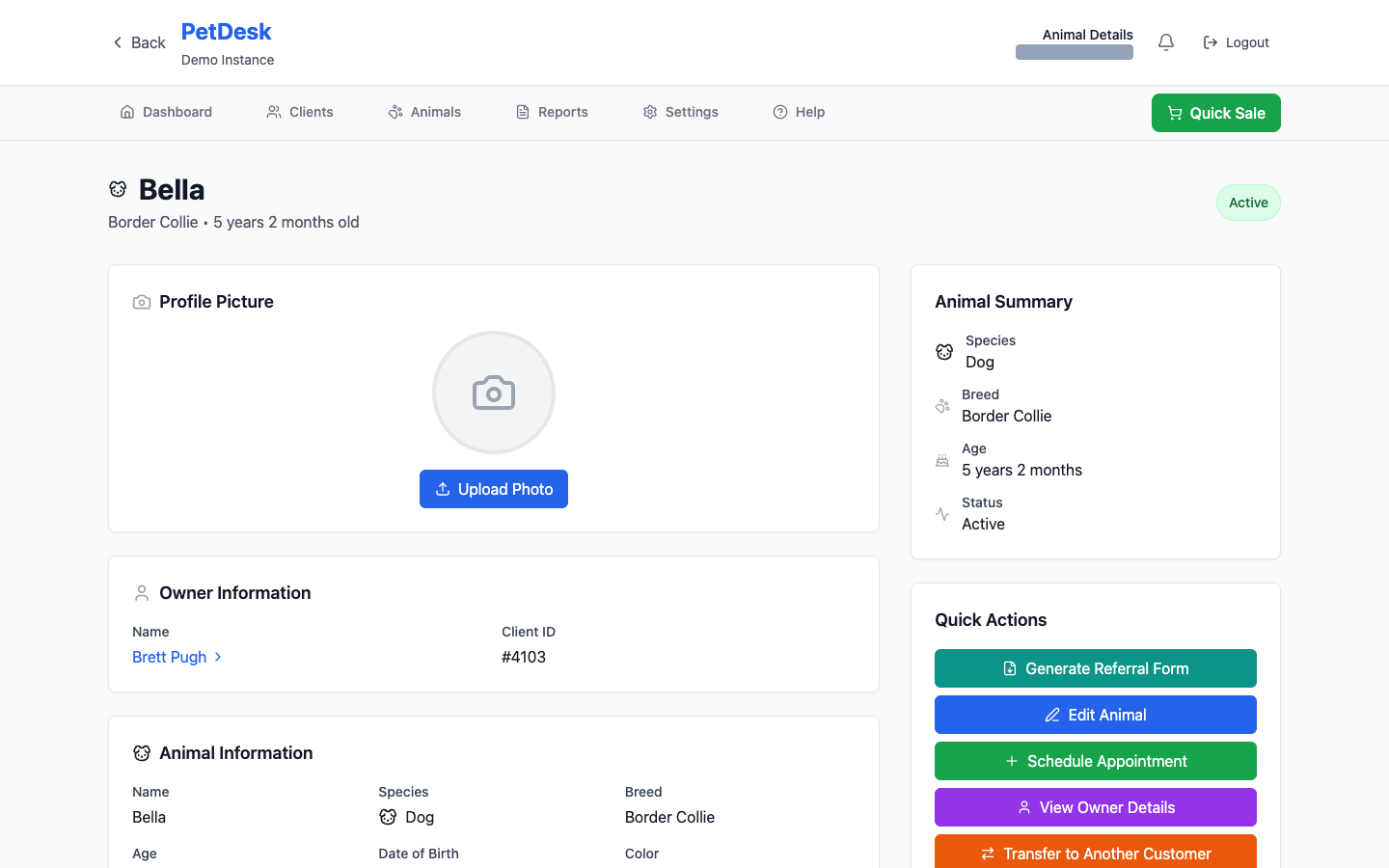Click the person icon by Owner Information

[x=142, y=593]
